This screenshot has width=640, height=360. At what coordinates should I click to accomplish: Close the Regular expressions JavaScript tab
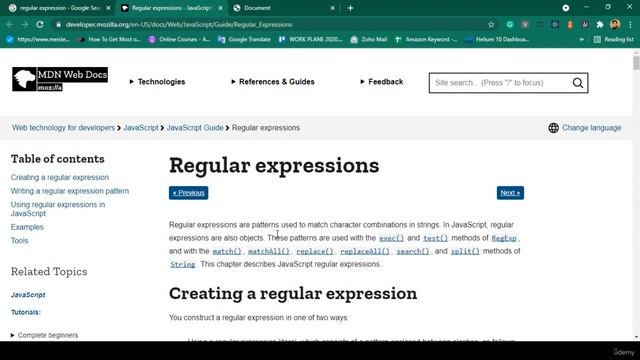tap(220, 8)
